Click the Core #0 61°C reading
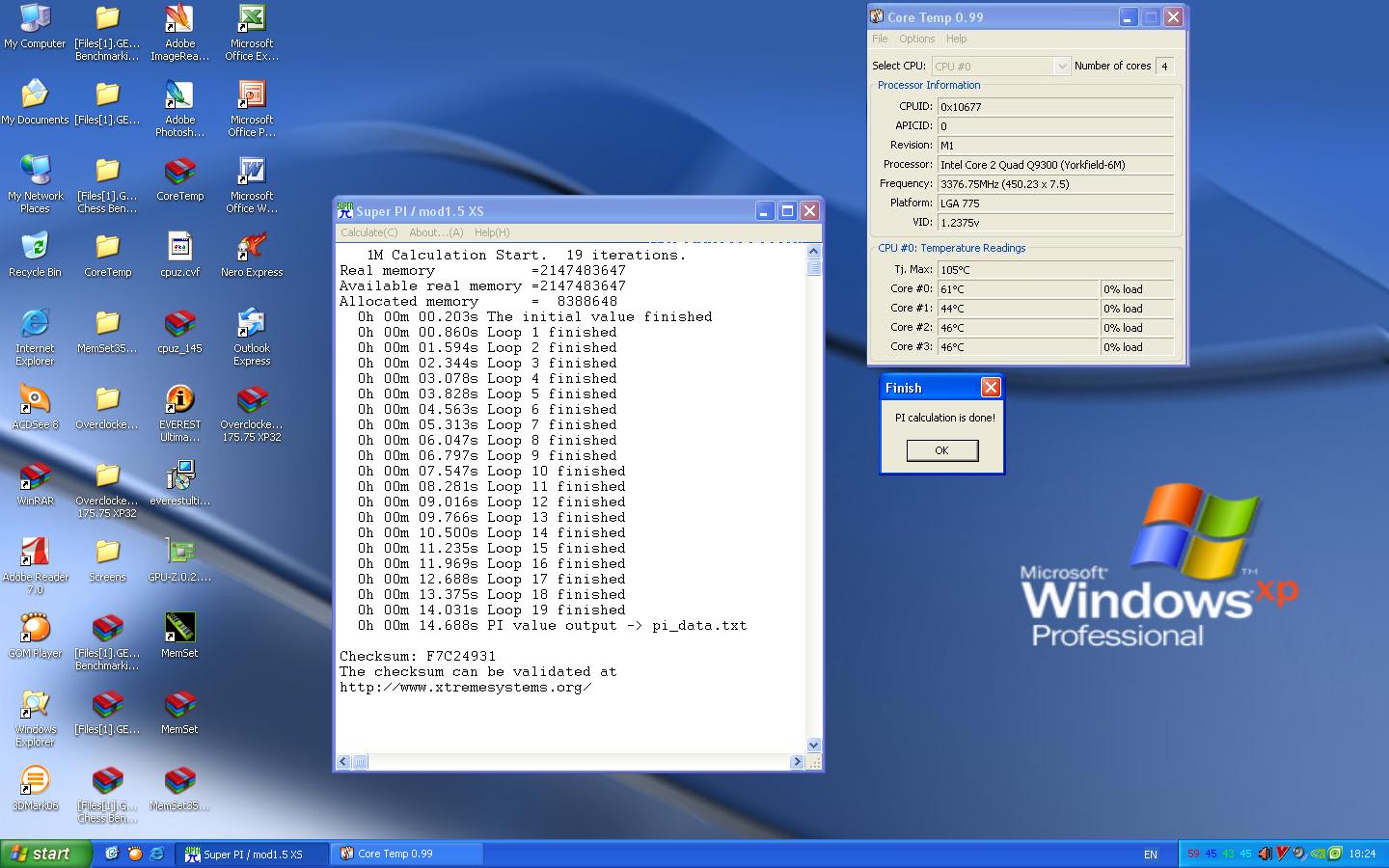 (1019, 288)
